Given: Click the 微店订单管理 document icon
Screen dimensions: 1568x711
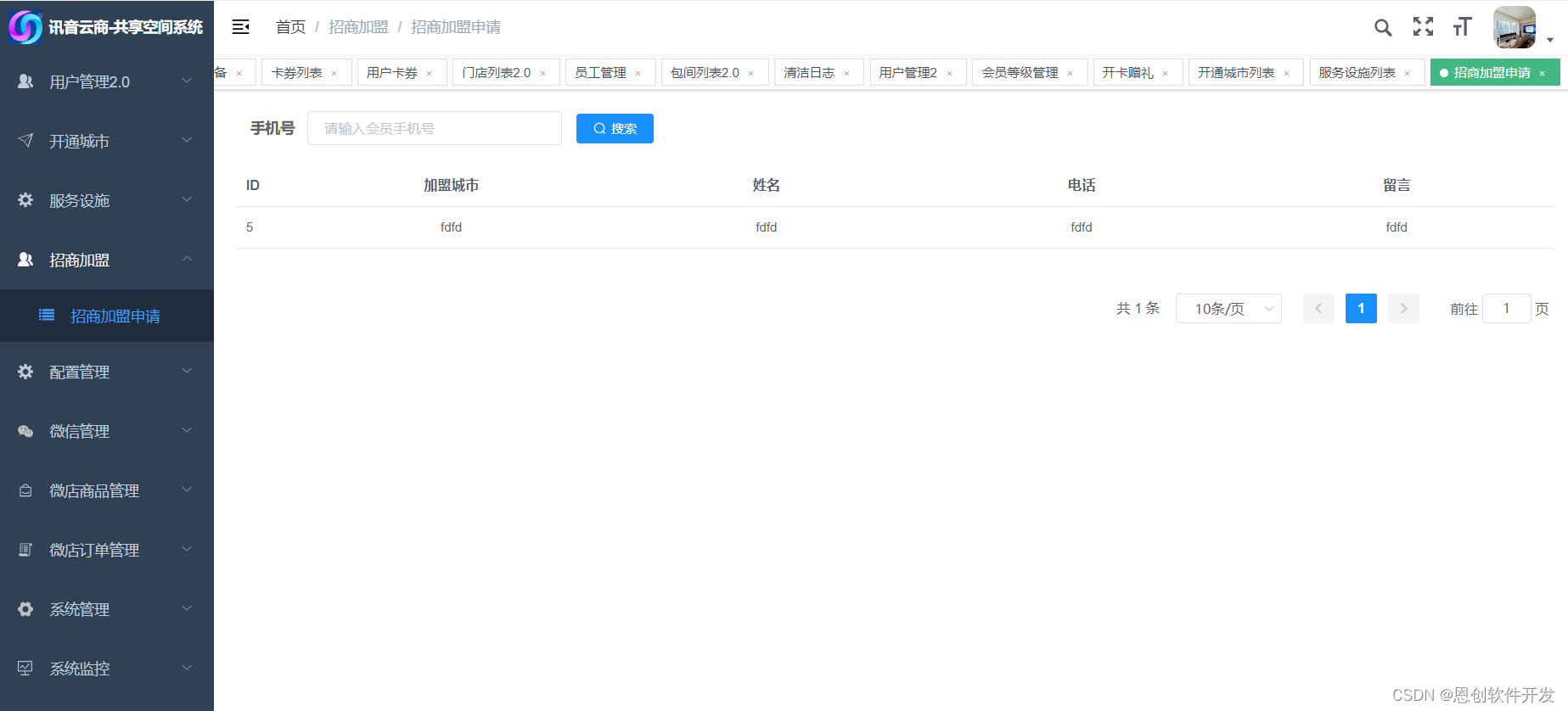Looking at the screenshot, I should click(25, 550).
